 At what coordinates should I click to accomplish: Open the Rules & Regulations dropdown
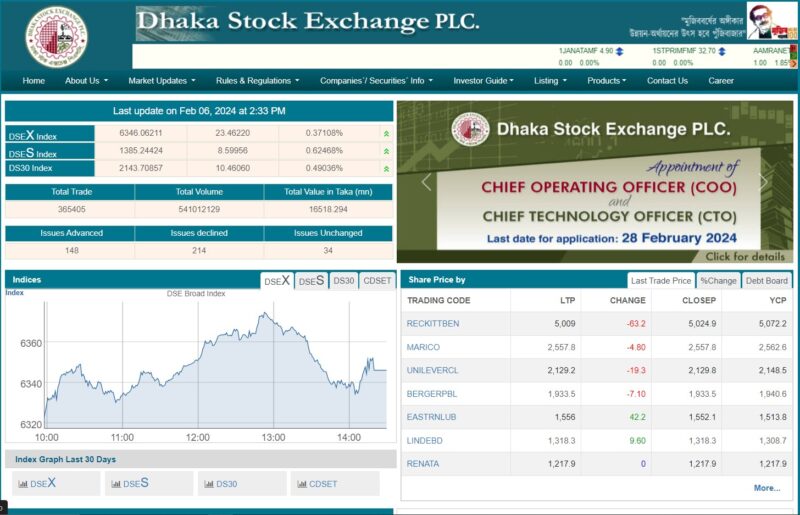pos(257,81)
